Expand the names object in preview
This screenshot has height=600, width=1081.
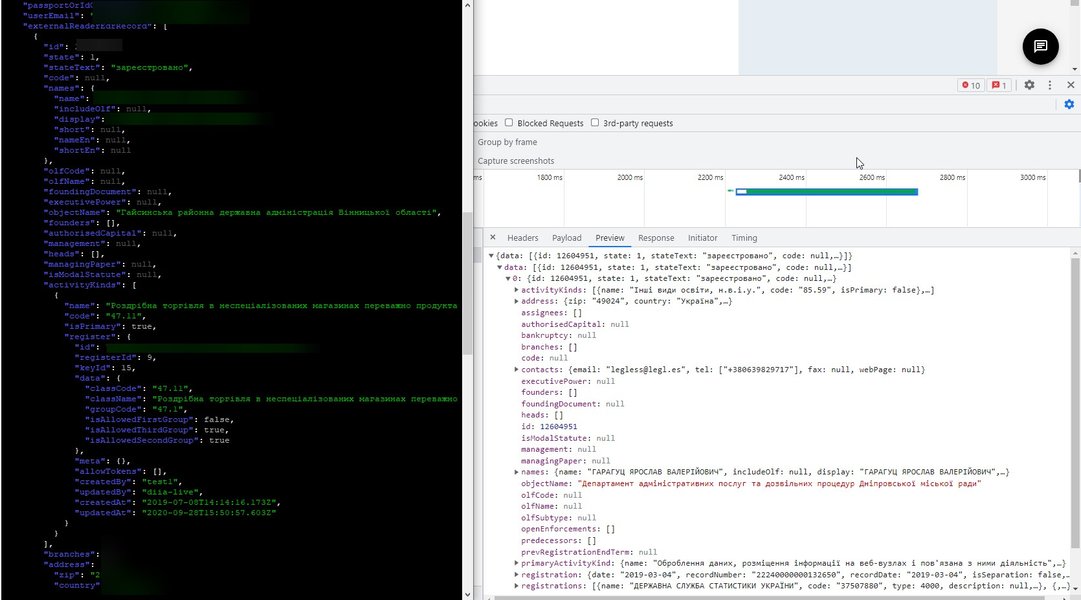(517, 471)
